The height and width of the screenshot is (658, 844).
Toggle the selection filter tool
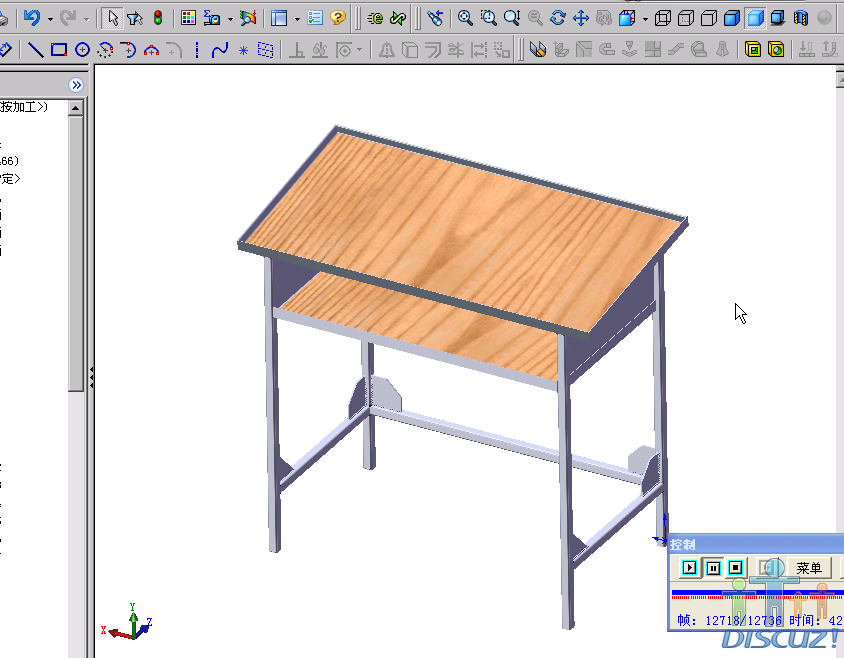click(135, 18)
